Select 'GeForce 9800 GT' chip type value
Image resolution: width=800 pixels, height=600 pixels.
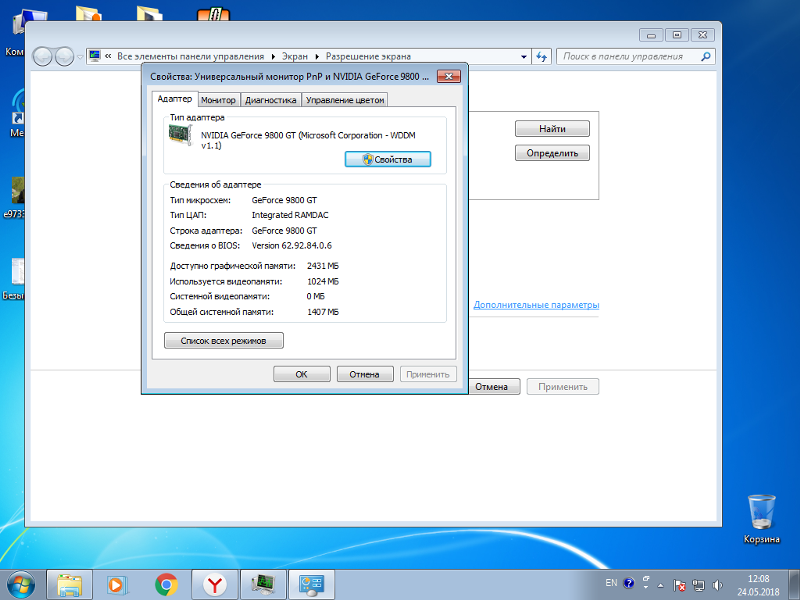[284, 200]
